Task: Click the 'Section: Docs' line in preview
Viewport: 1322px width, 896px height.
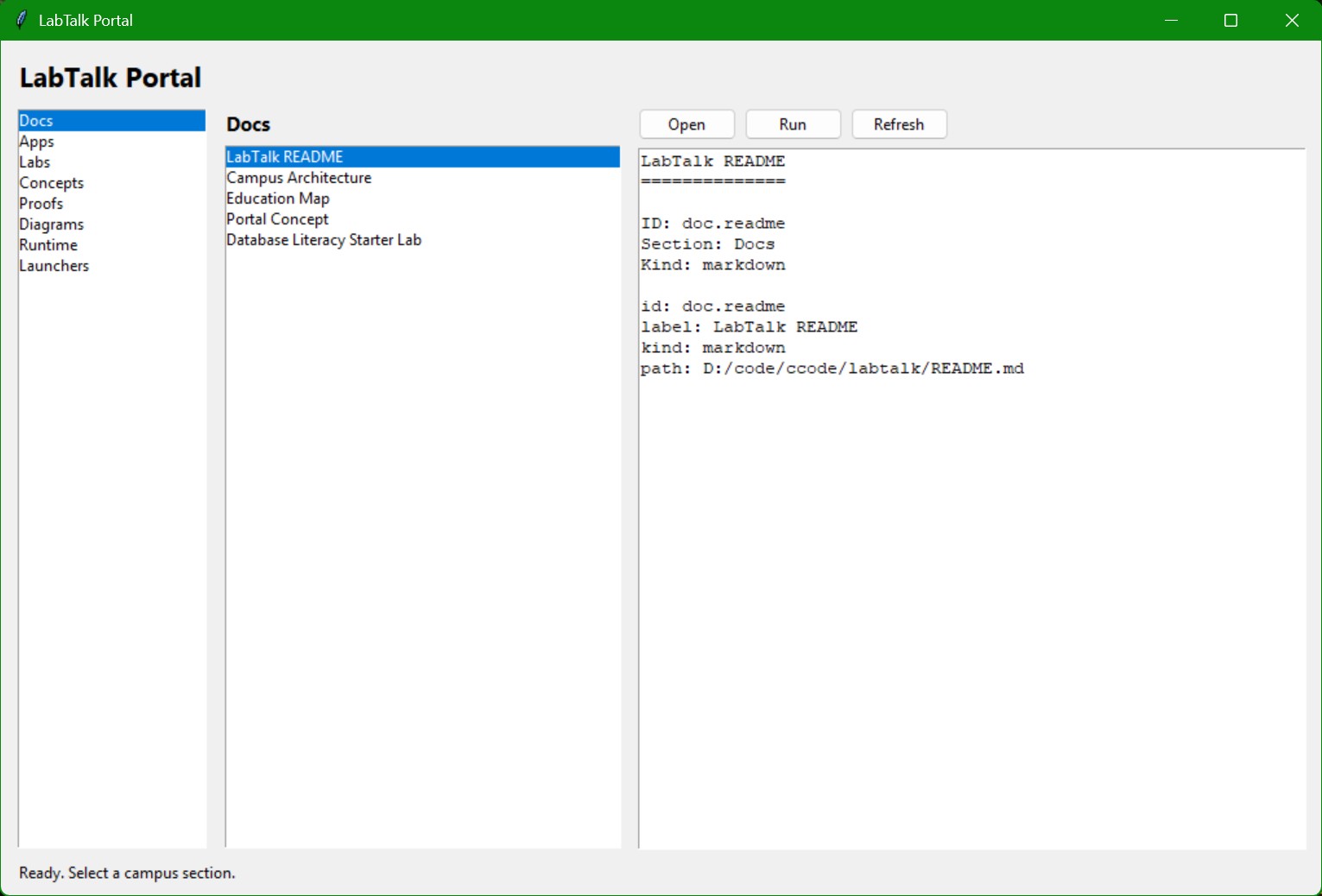Action: point(708,244)
